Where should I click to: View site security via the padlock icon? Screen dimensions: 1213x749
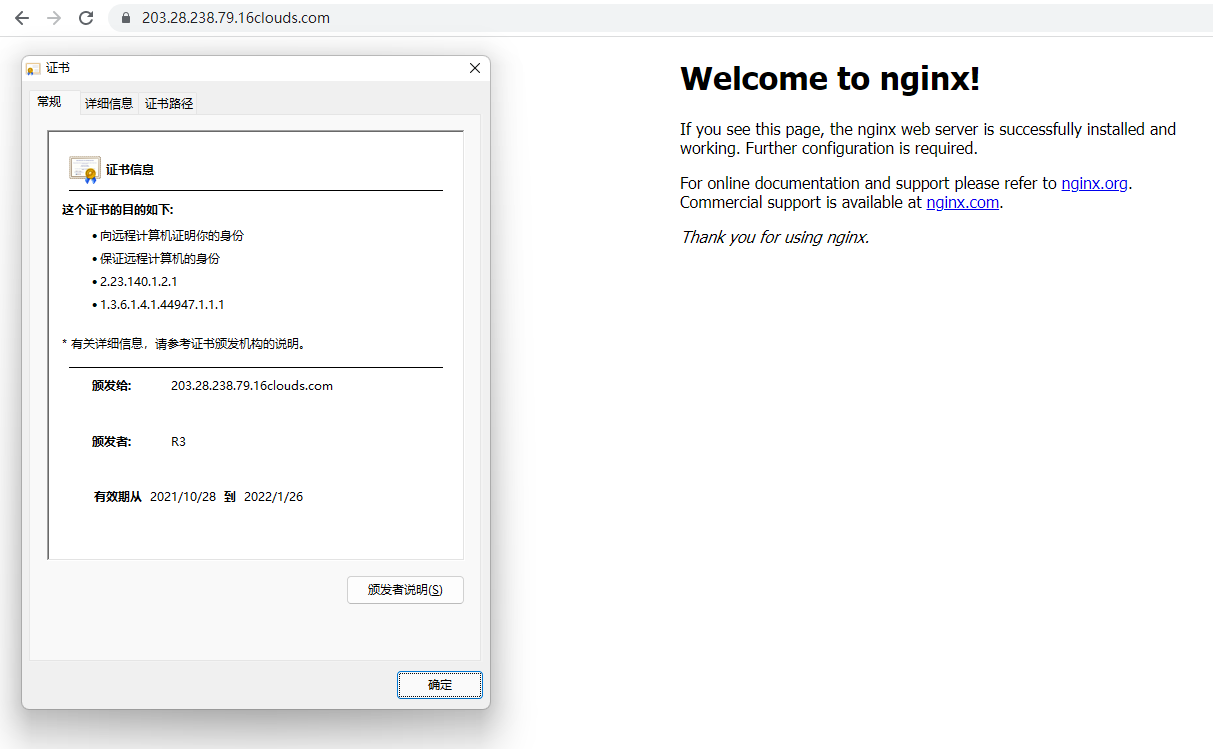click(x=125, y=18)
